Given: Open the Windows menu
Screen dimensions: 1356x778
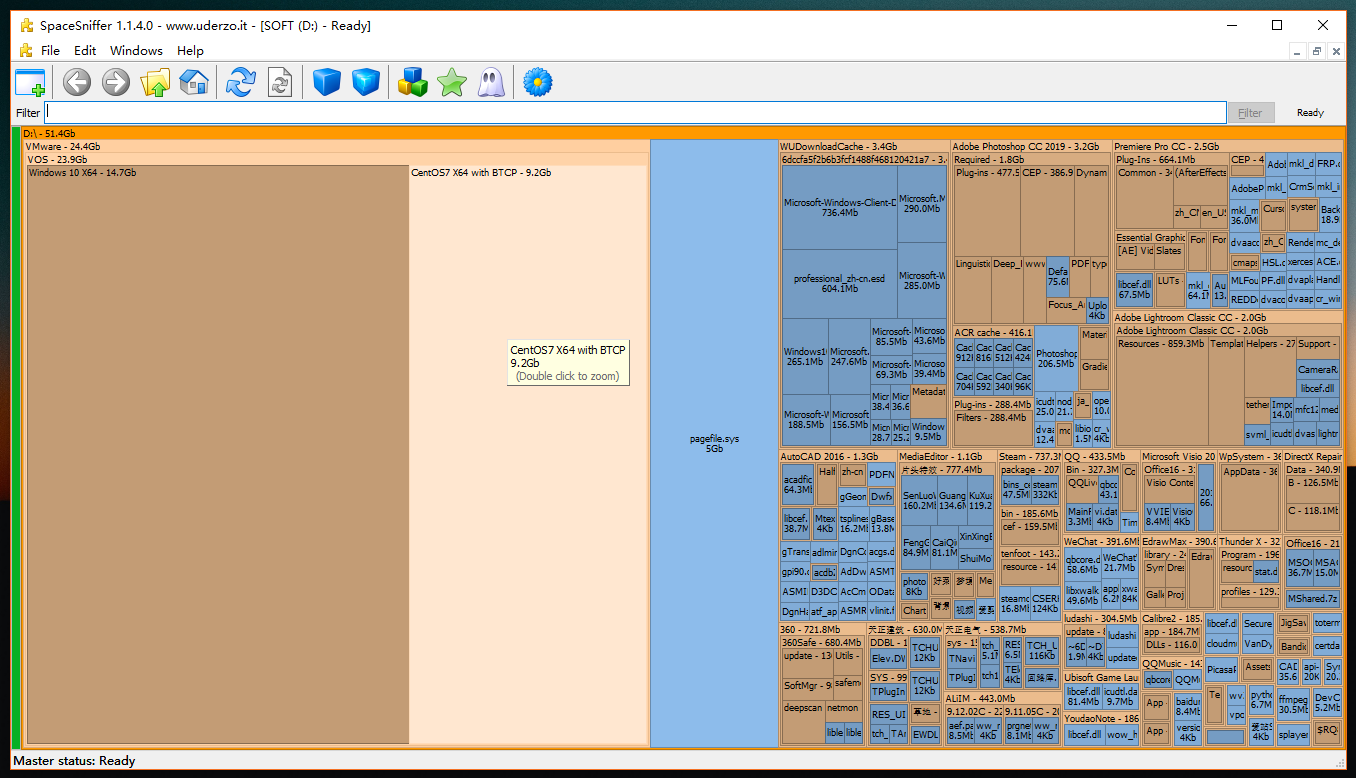Looking at the screenshot, I should pos(136,50).
